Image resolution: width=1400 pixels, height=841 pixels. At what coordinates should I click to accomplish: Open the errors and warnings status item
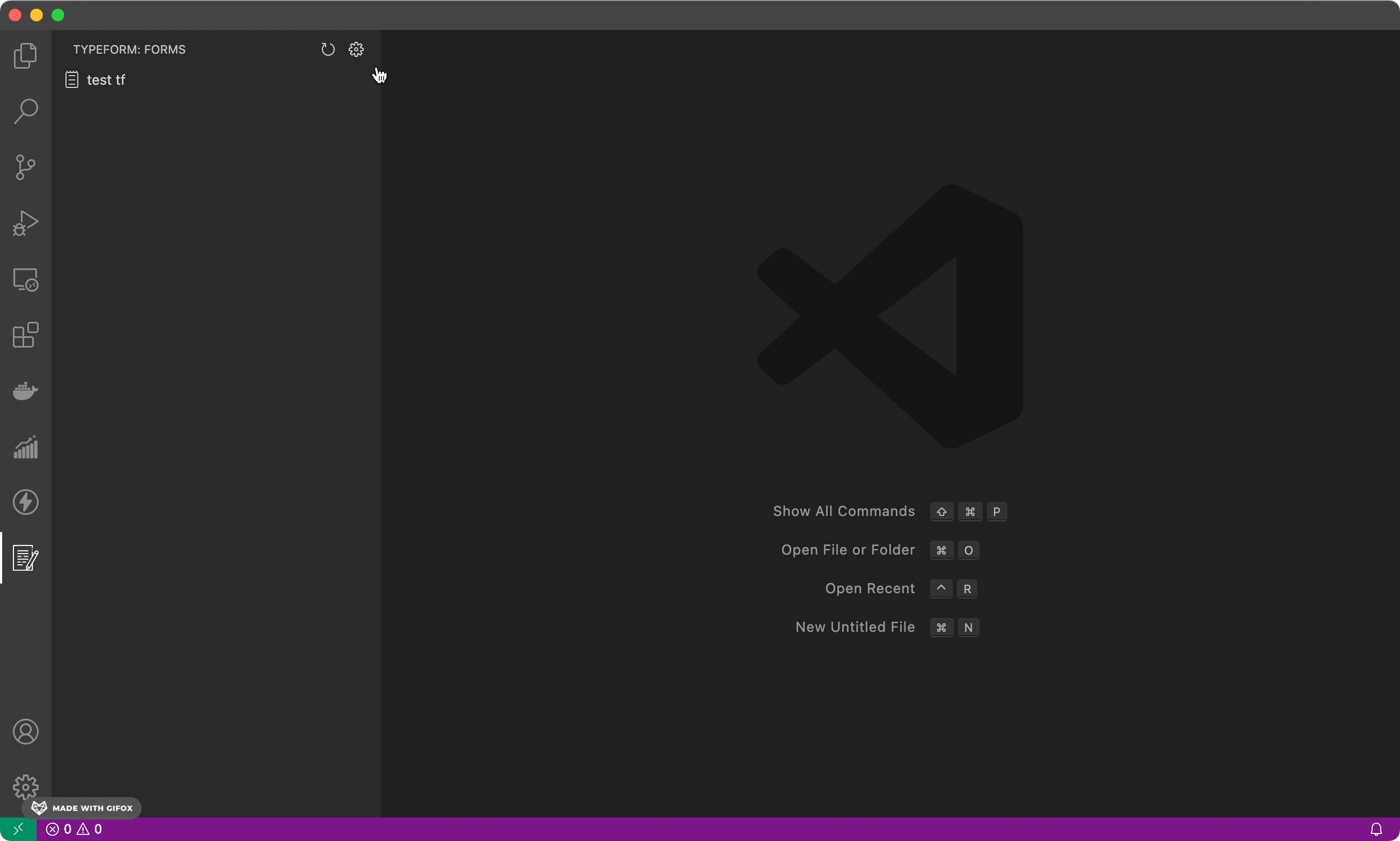[74, 829]
